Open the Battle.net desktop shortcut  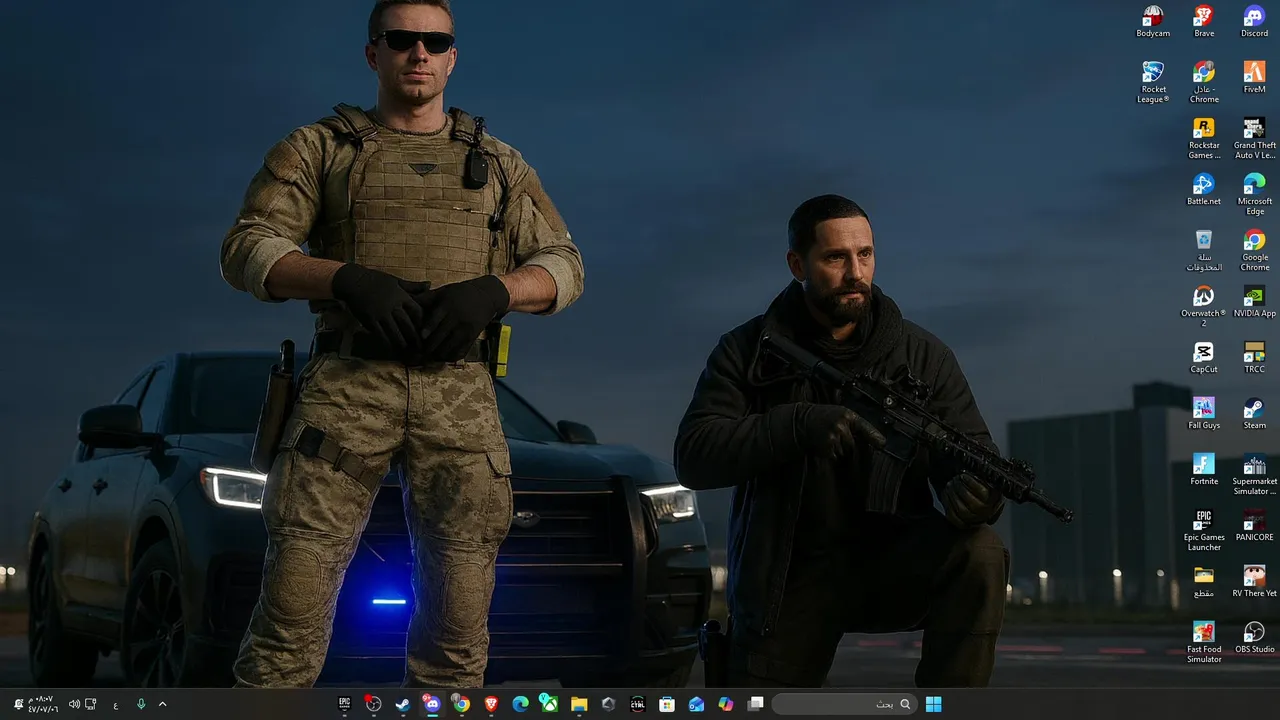pyautogui.click(x=1204, y=190)
